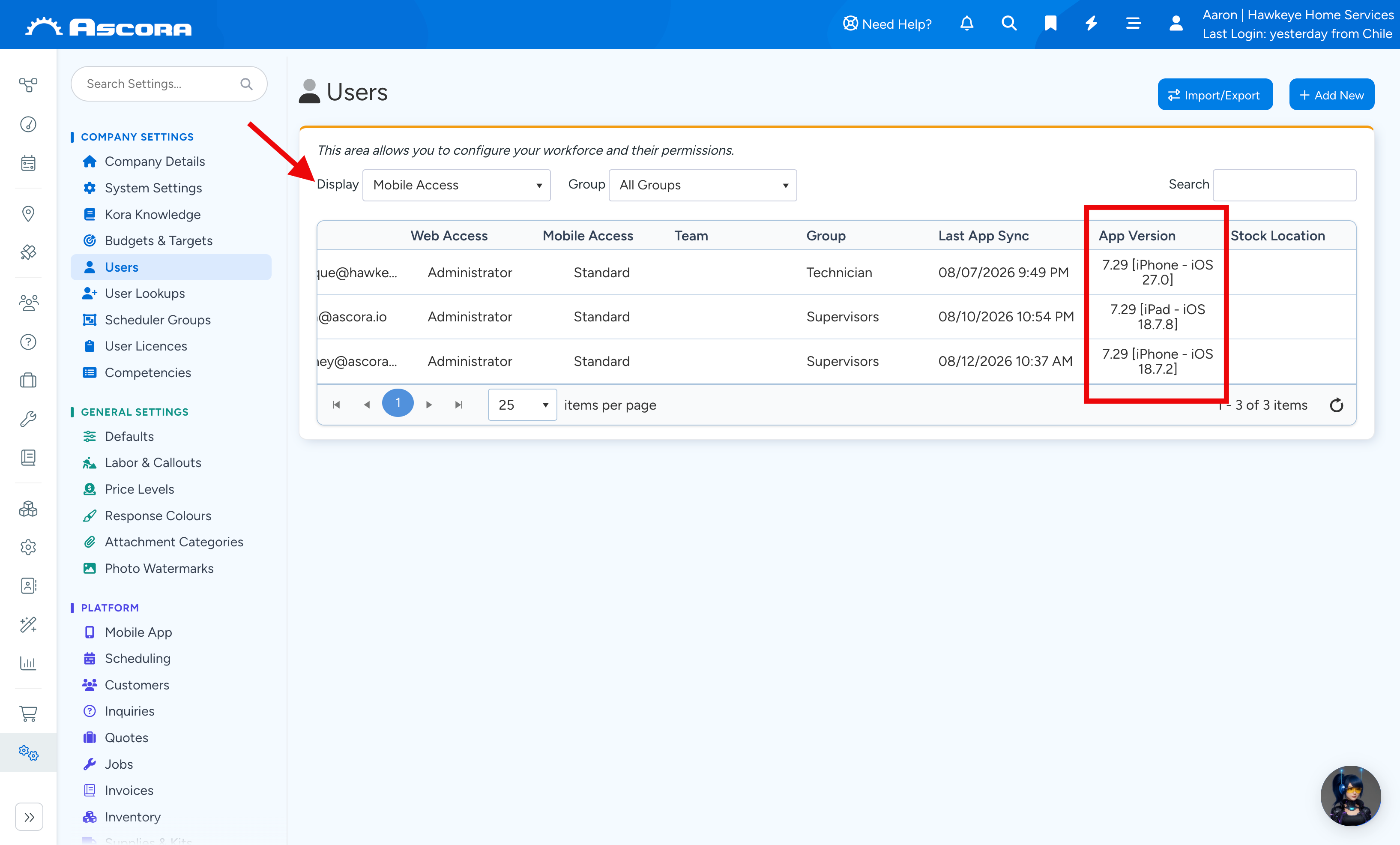The image size is (1400, 845).
Task: Open User Licences in Company Settings
Action: click(146, 346)
